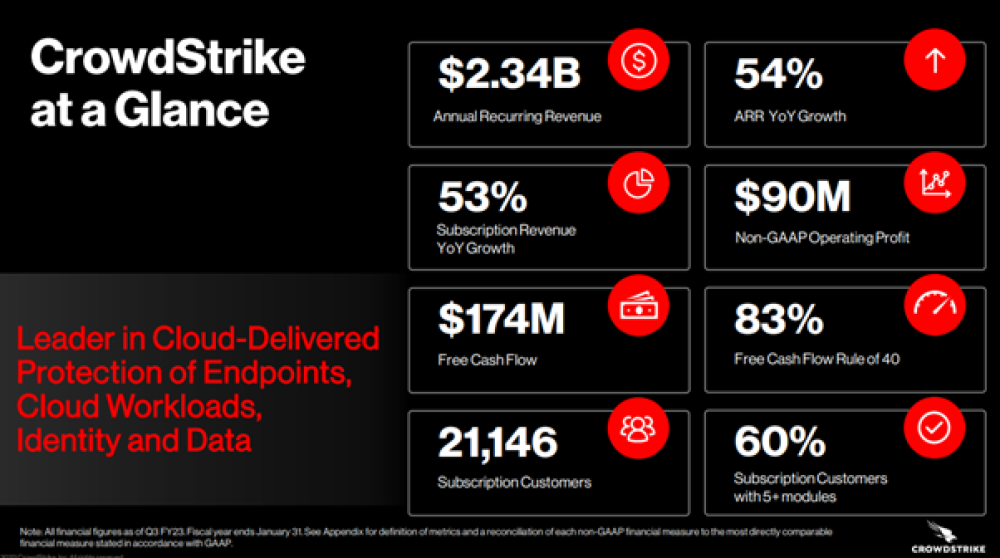Click the up arrow icon by 54%

coord(934,60)
